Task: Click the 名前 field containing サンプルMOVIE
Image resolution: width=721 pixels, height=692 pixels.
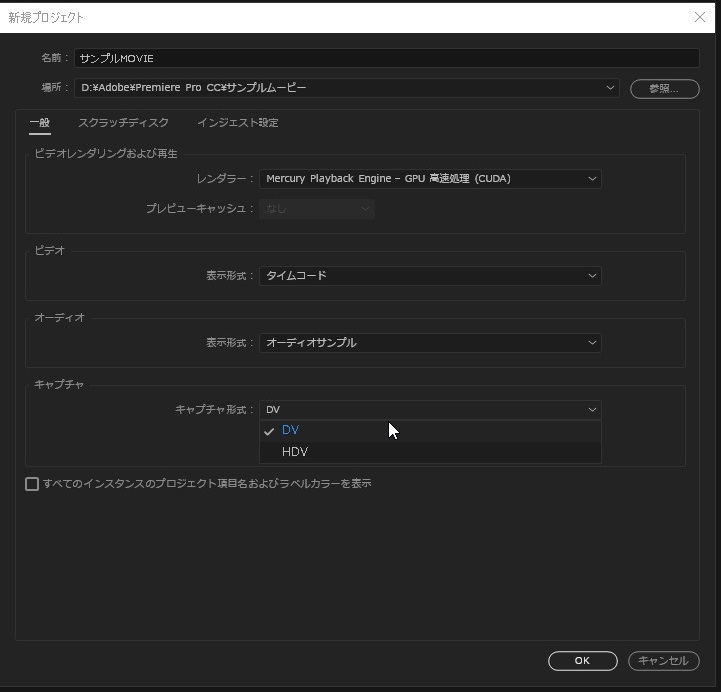Action: (386, 58)
